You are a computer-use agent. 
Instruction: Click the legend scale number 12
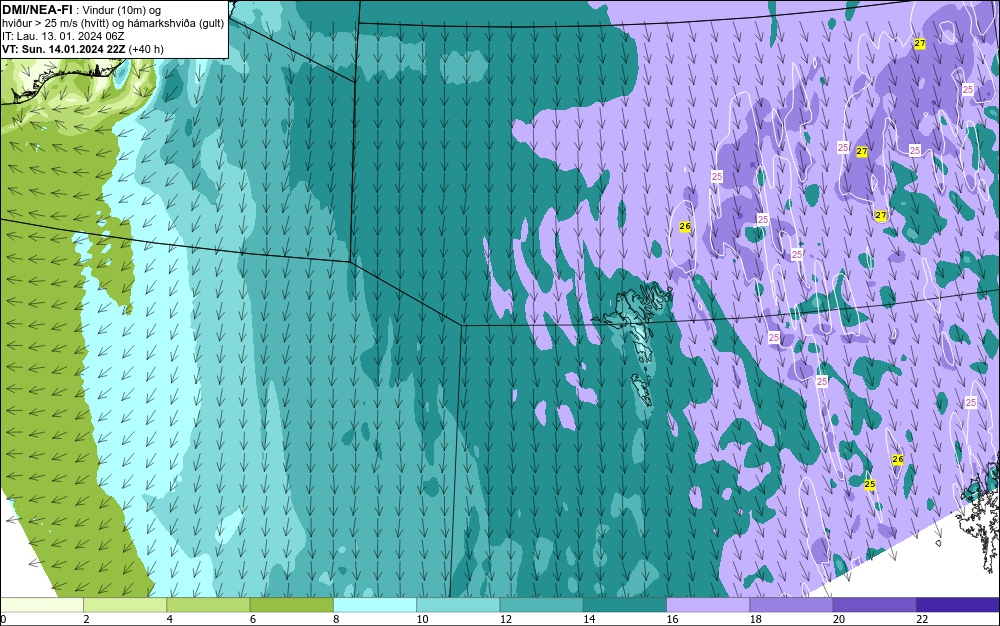point(506,619)
